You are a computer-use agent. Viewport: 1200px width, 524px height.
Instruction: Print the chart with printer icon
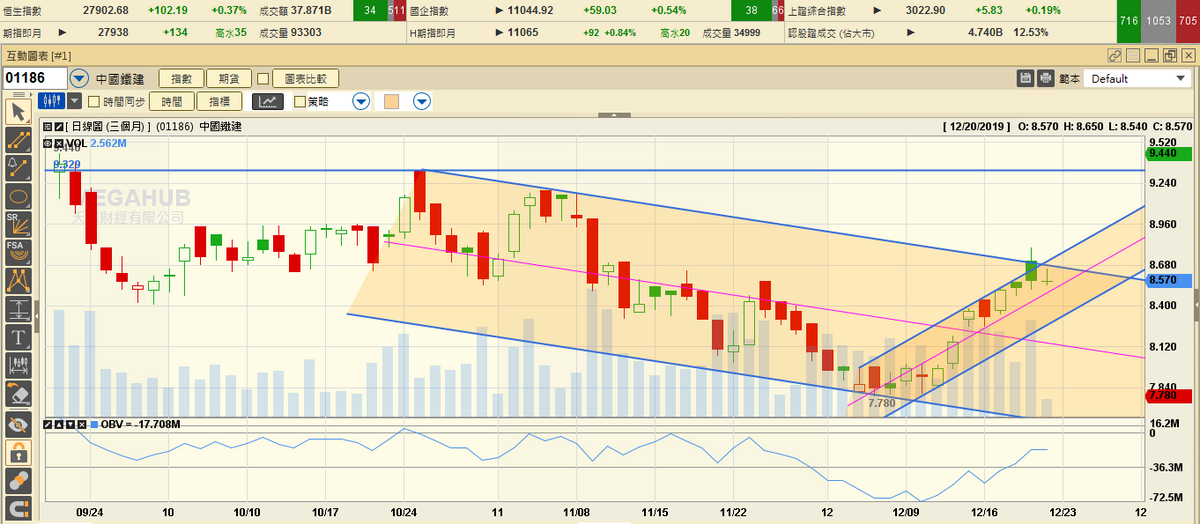pos(1046,78)
